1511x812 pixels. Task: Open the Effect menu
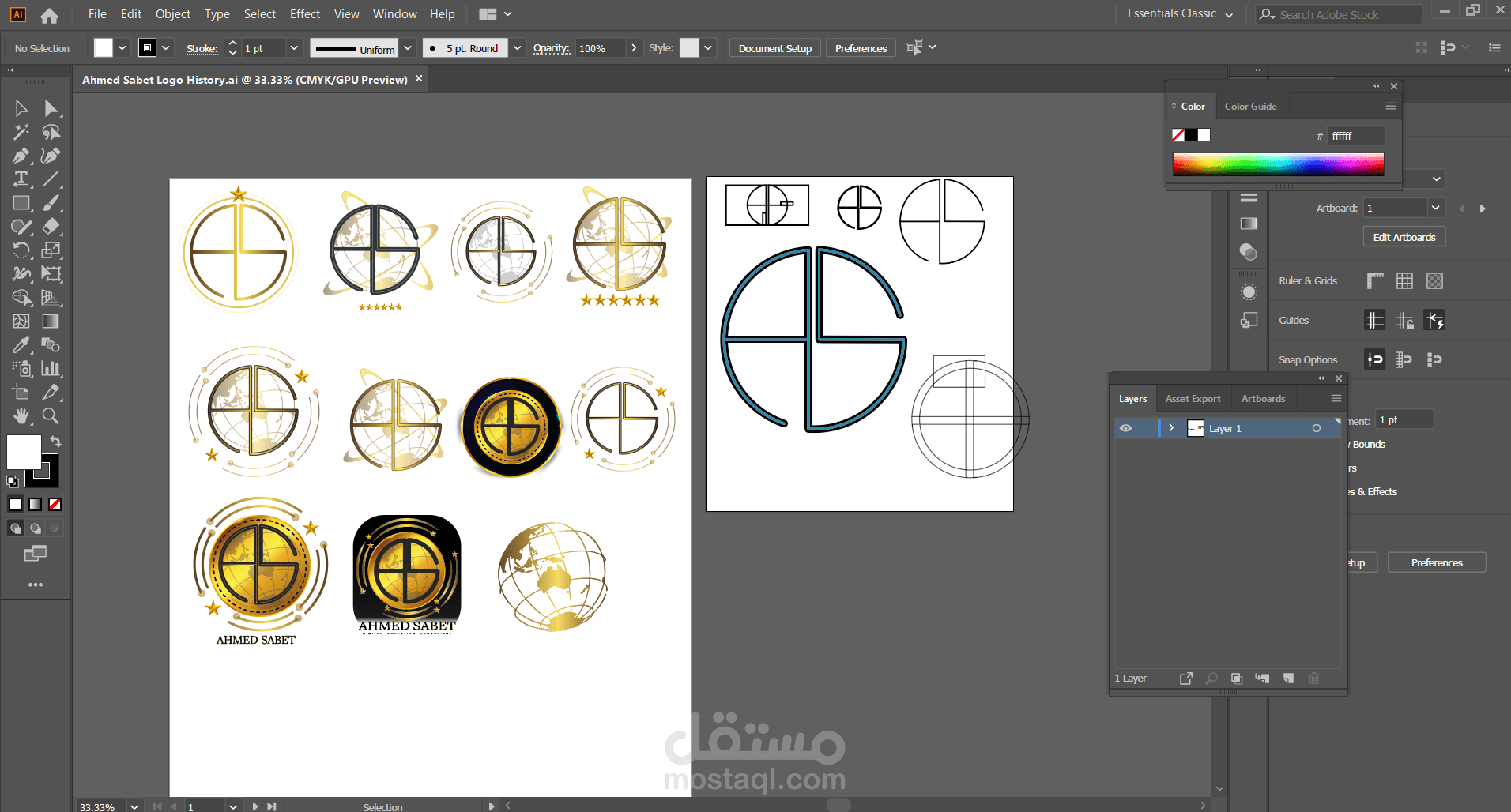(x=305, y=14)
